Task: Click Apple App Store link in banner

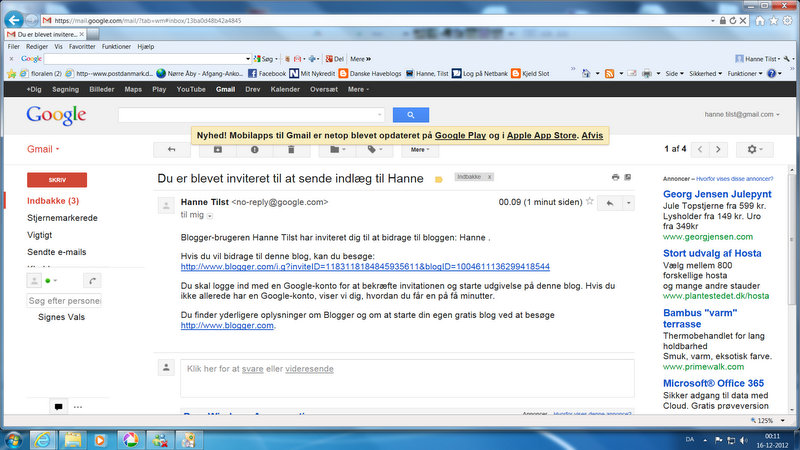Action: point(541,135)
